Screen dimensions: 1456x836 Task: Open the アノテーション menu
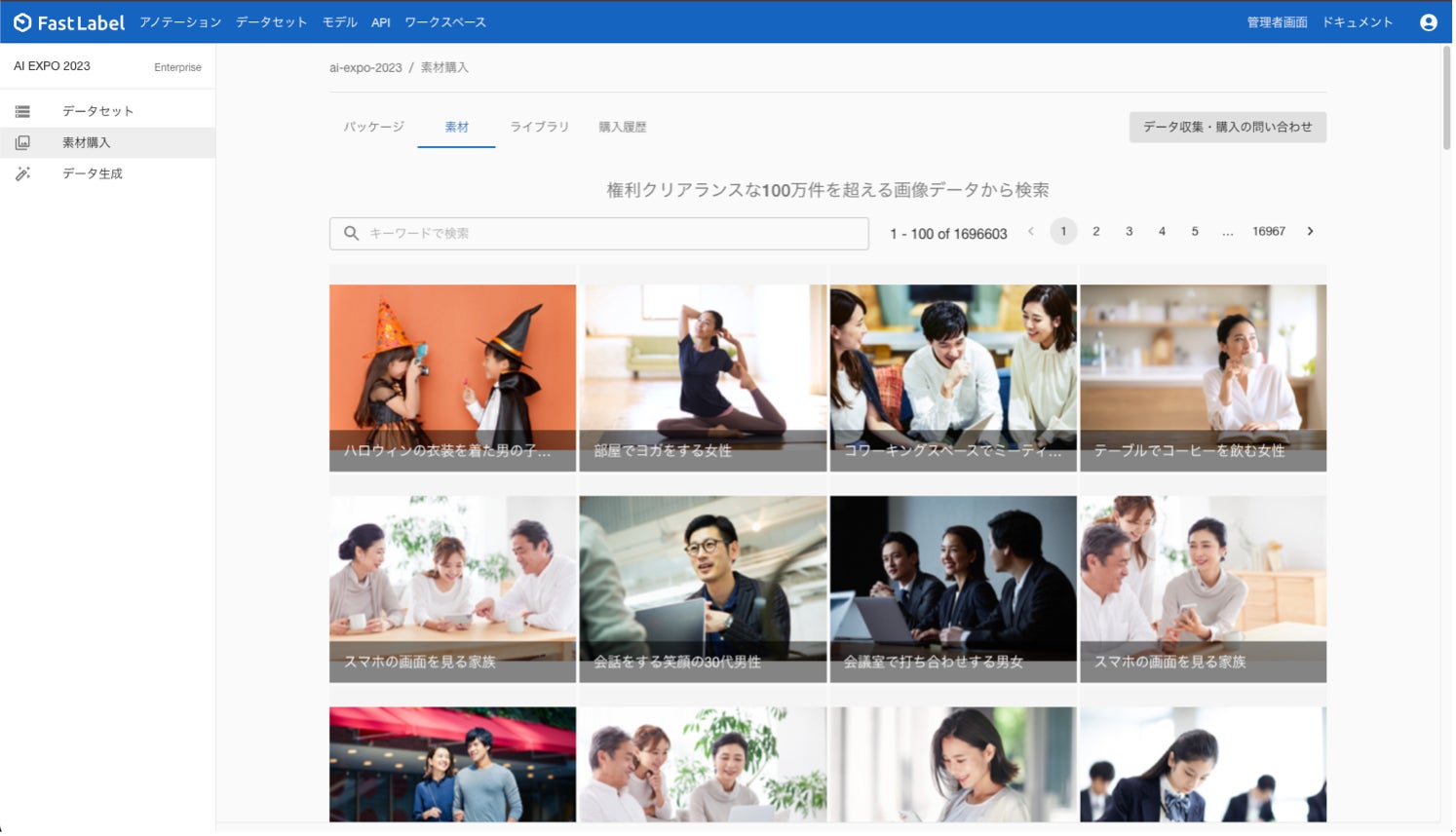180,22
